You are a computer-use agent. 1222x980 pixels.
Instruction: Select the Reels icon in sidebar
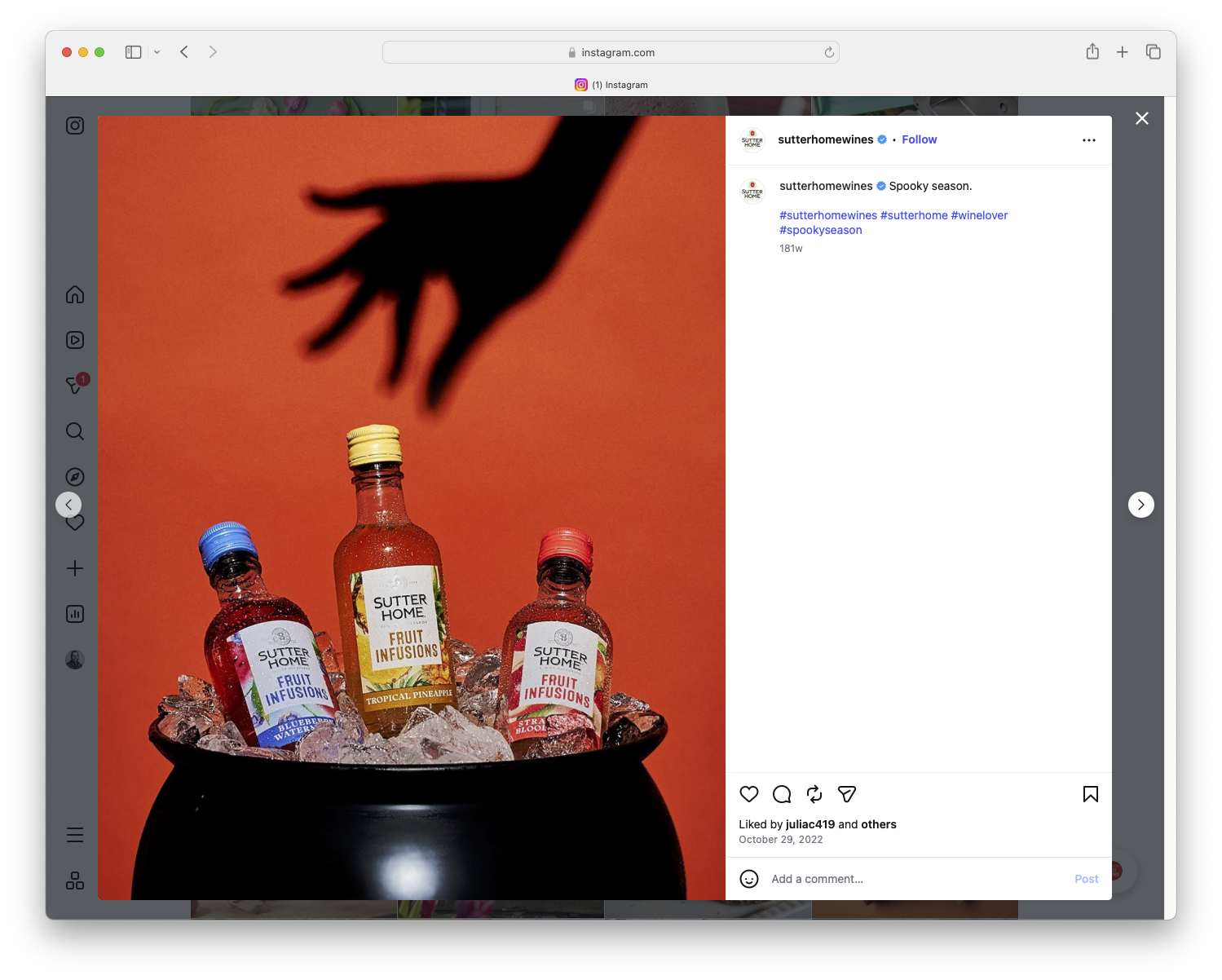[x=74, y=340]
